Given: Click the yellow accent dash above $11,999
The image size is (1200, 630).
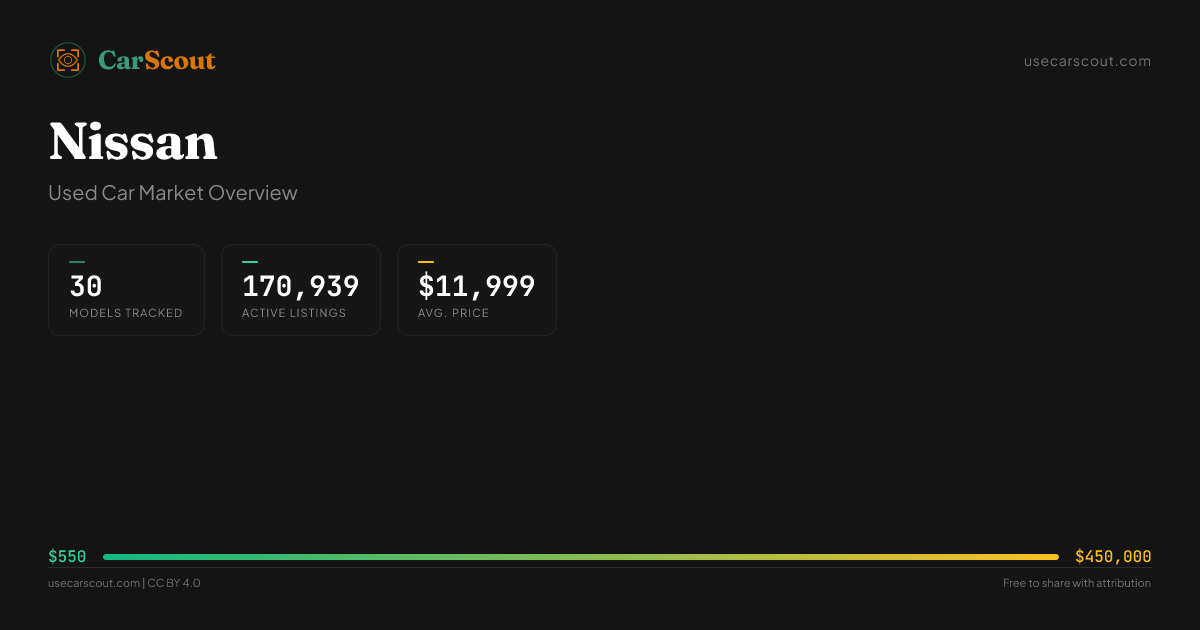Looking at the screenshot, I should click(x=426, y=262).
